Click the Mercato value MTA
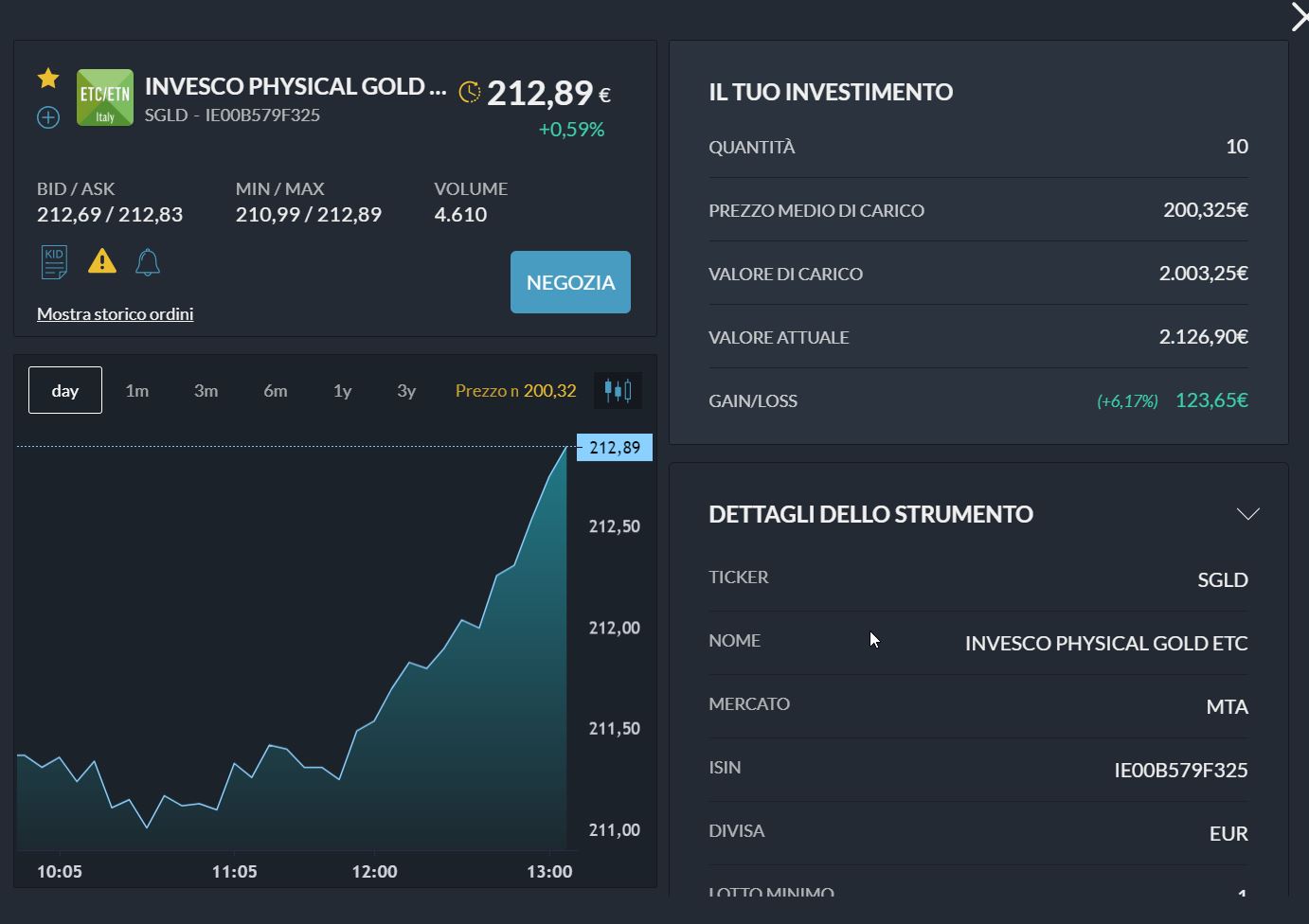Image resolution: width=1309 pixels, height=924 pixels. (x=1227, y=706)
